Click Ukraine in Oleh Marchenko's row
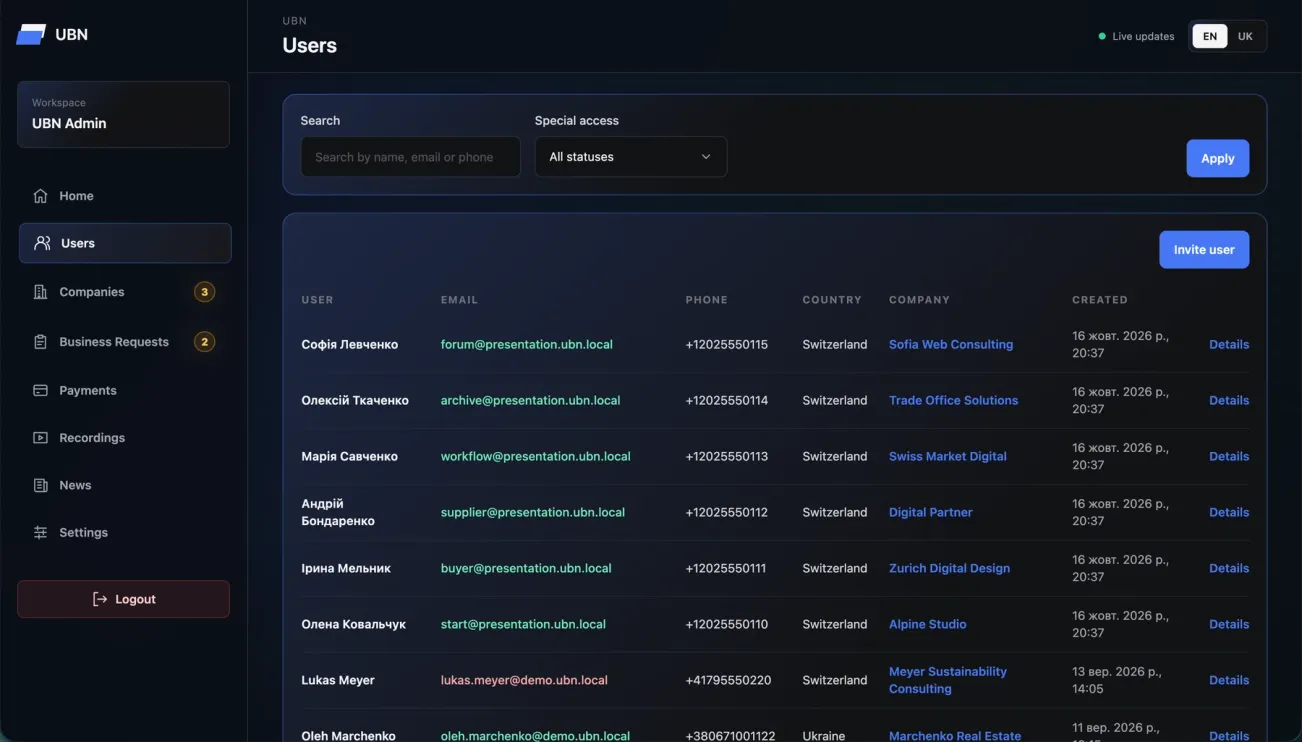 (824, 735)
